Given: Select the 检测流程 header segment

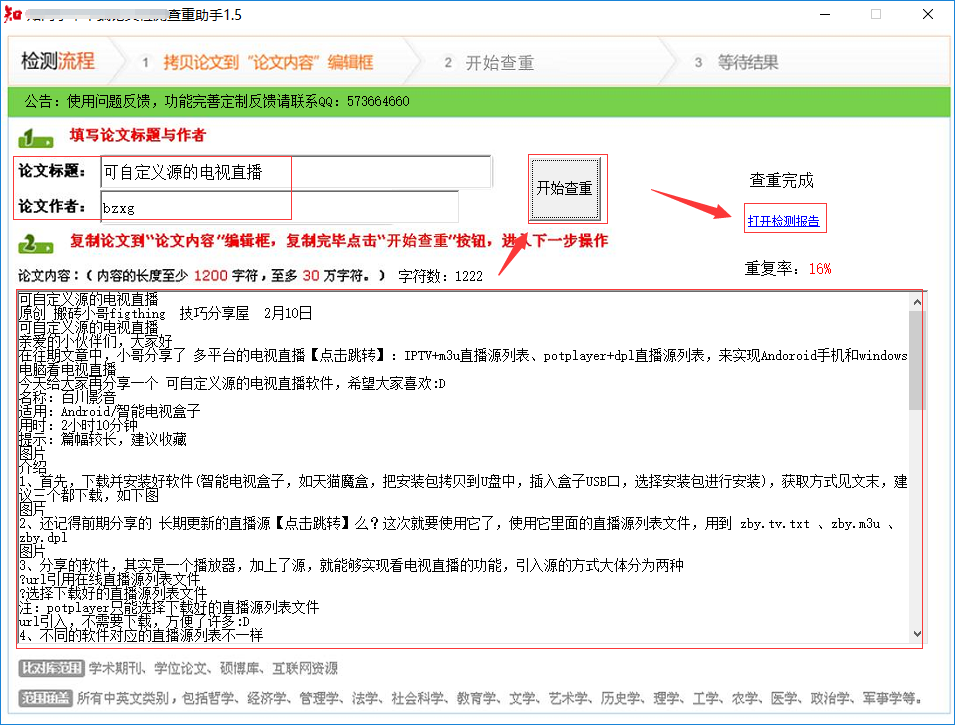Looking at the screenshot, I should [60, 61].
